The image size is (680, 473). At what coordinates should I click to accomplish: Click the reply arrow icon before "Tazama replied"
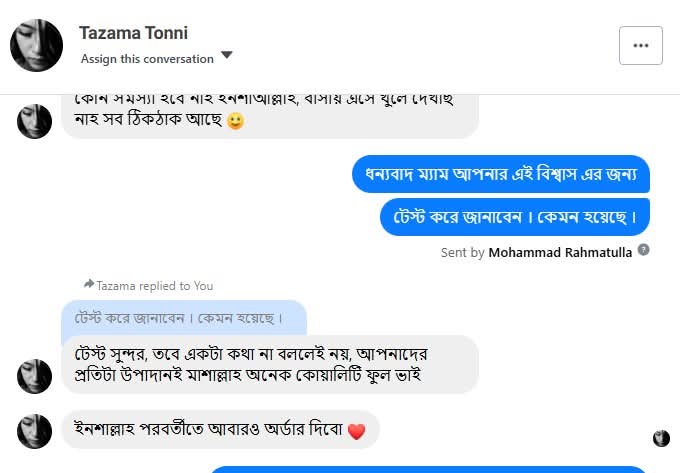(89, 285)
